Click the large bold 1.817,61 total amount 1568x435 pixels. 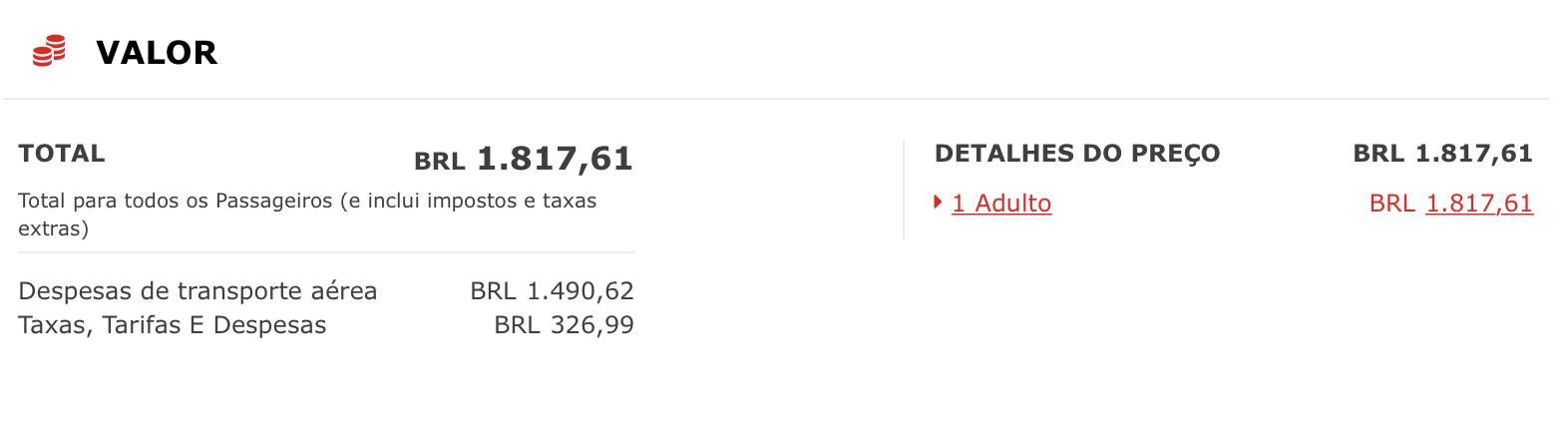[555, 159]
